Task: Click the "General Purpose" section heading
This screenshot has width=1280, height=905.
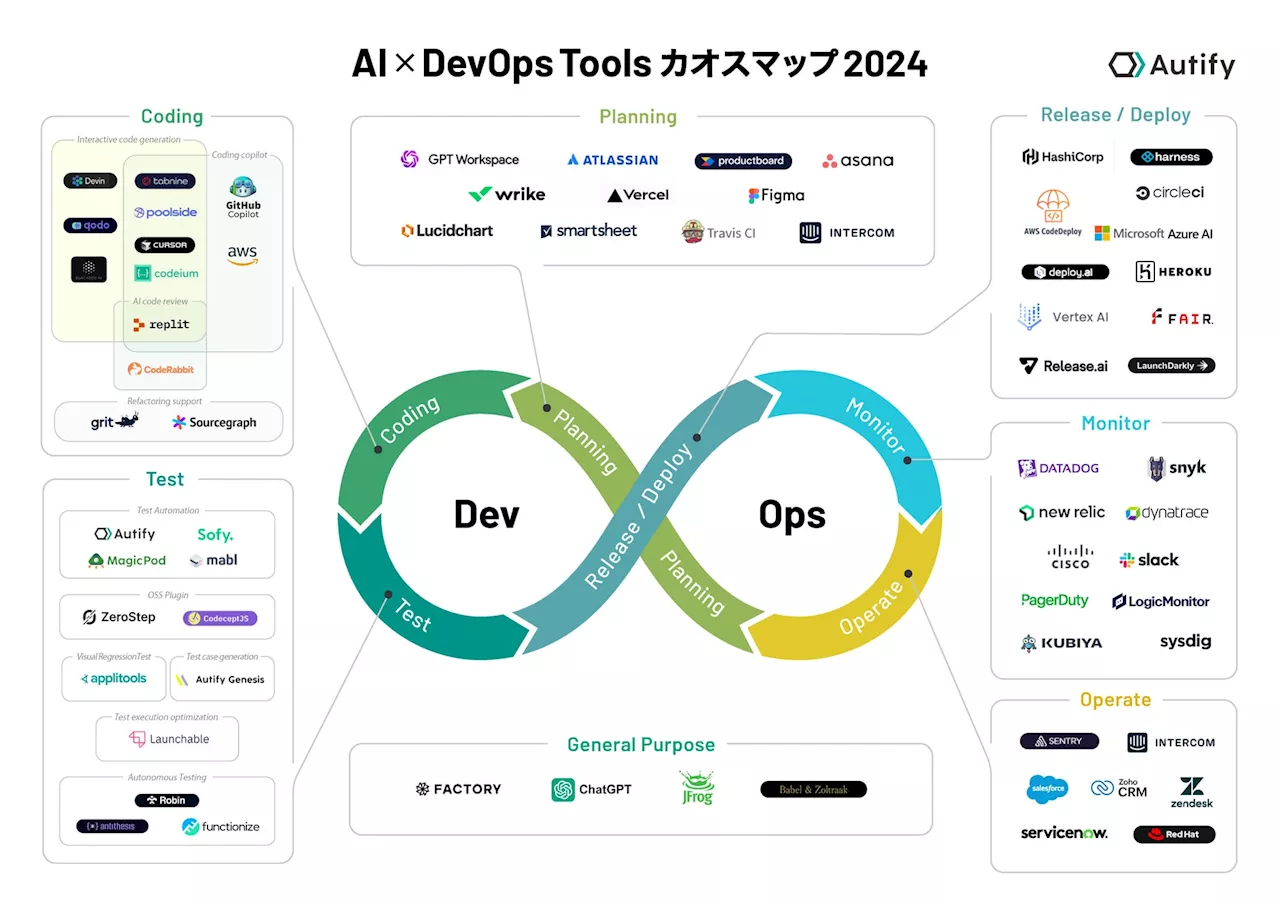Action: (x=641, y=745)
